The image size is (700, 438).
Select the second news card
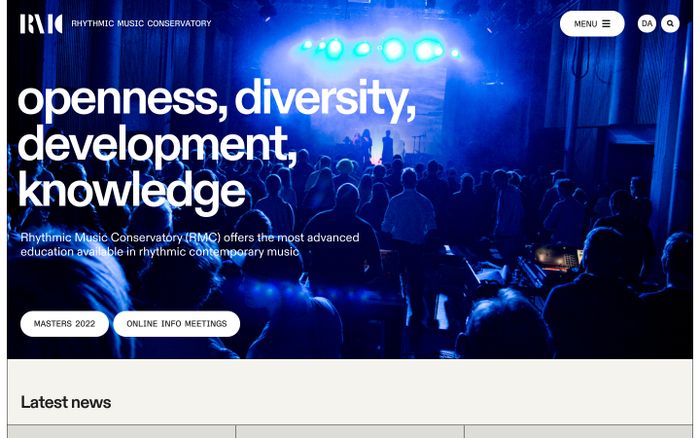click(x=350, y=431)
